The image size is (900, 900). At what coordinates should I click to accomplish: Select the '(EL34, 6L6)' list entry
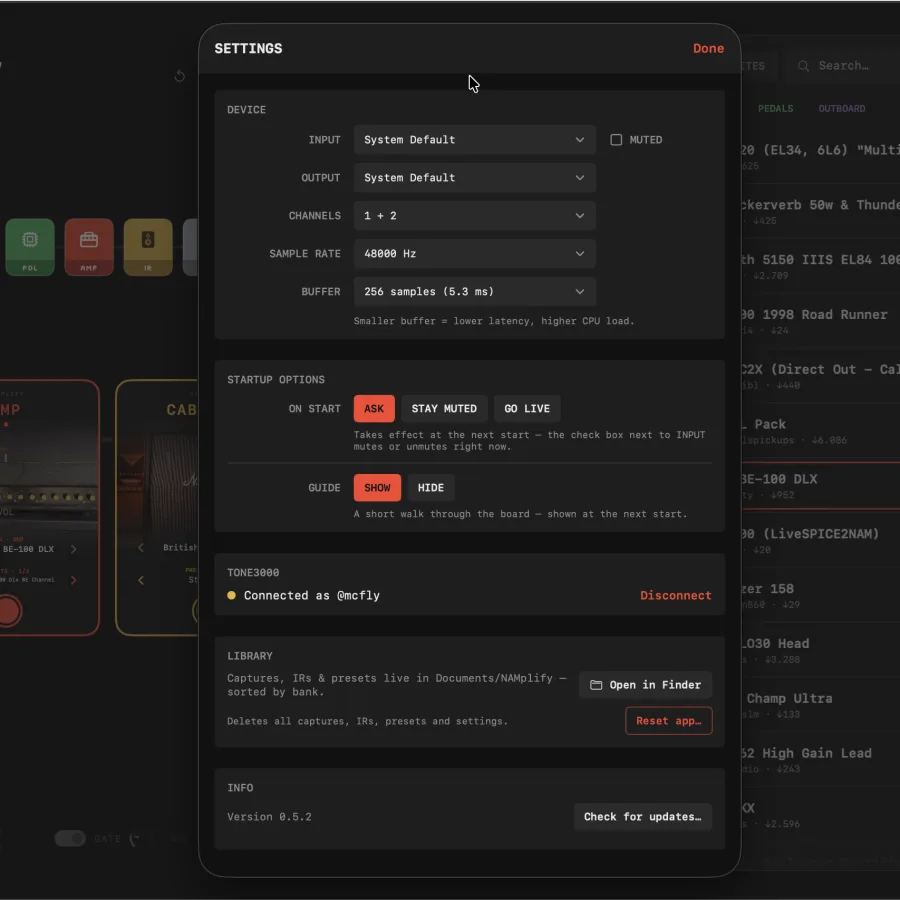[820, 156]
